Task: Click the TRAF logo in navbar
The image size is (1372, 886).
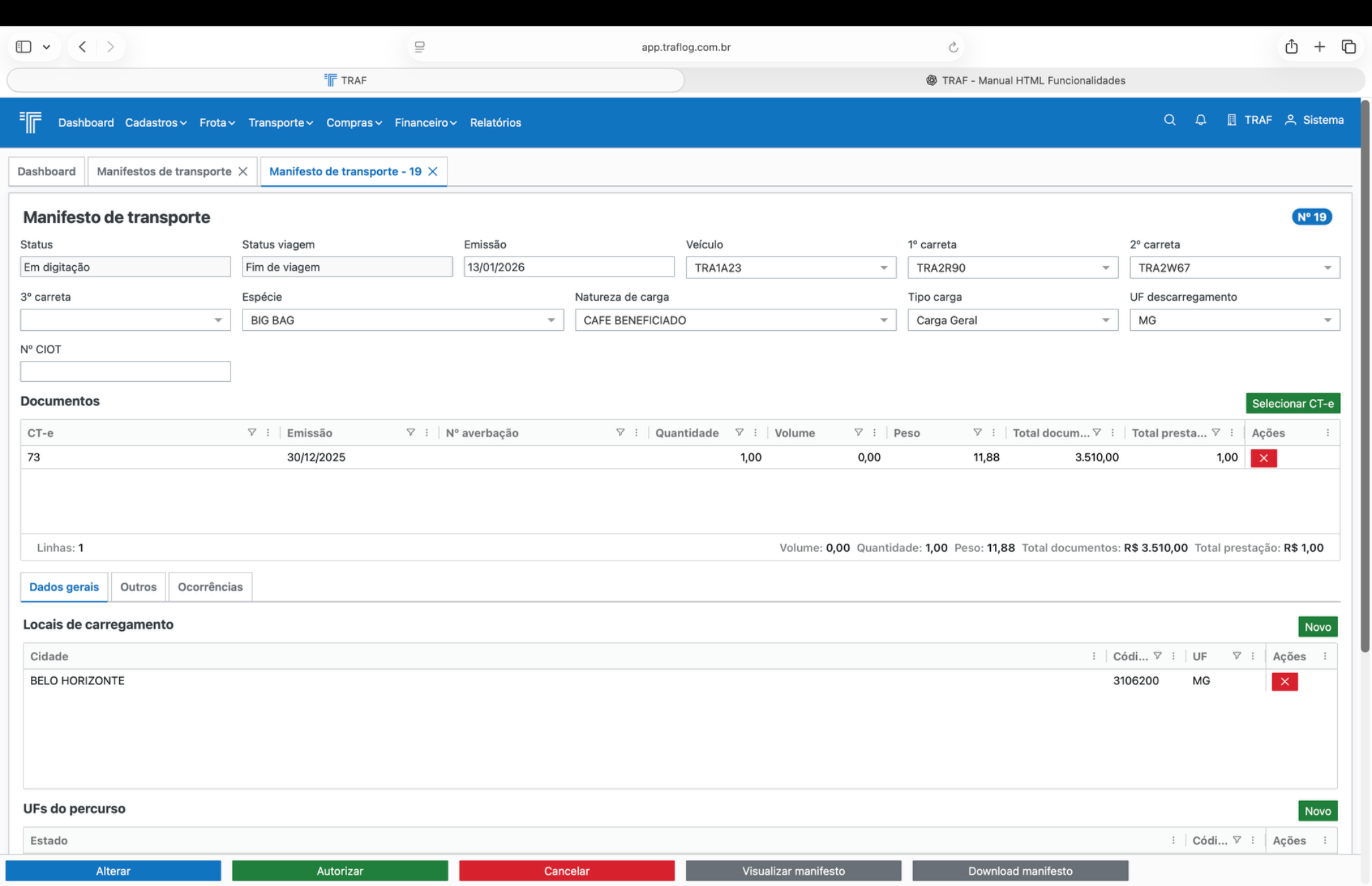Action: 31,122
